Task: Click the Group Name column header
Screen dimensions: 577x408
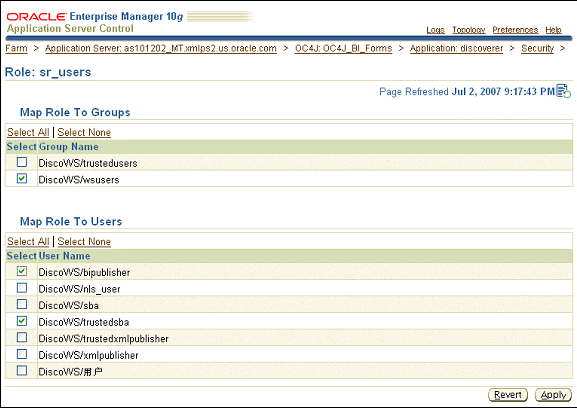Action: pyautogui.click(x=69, y=147)
